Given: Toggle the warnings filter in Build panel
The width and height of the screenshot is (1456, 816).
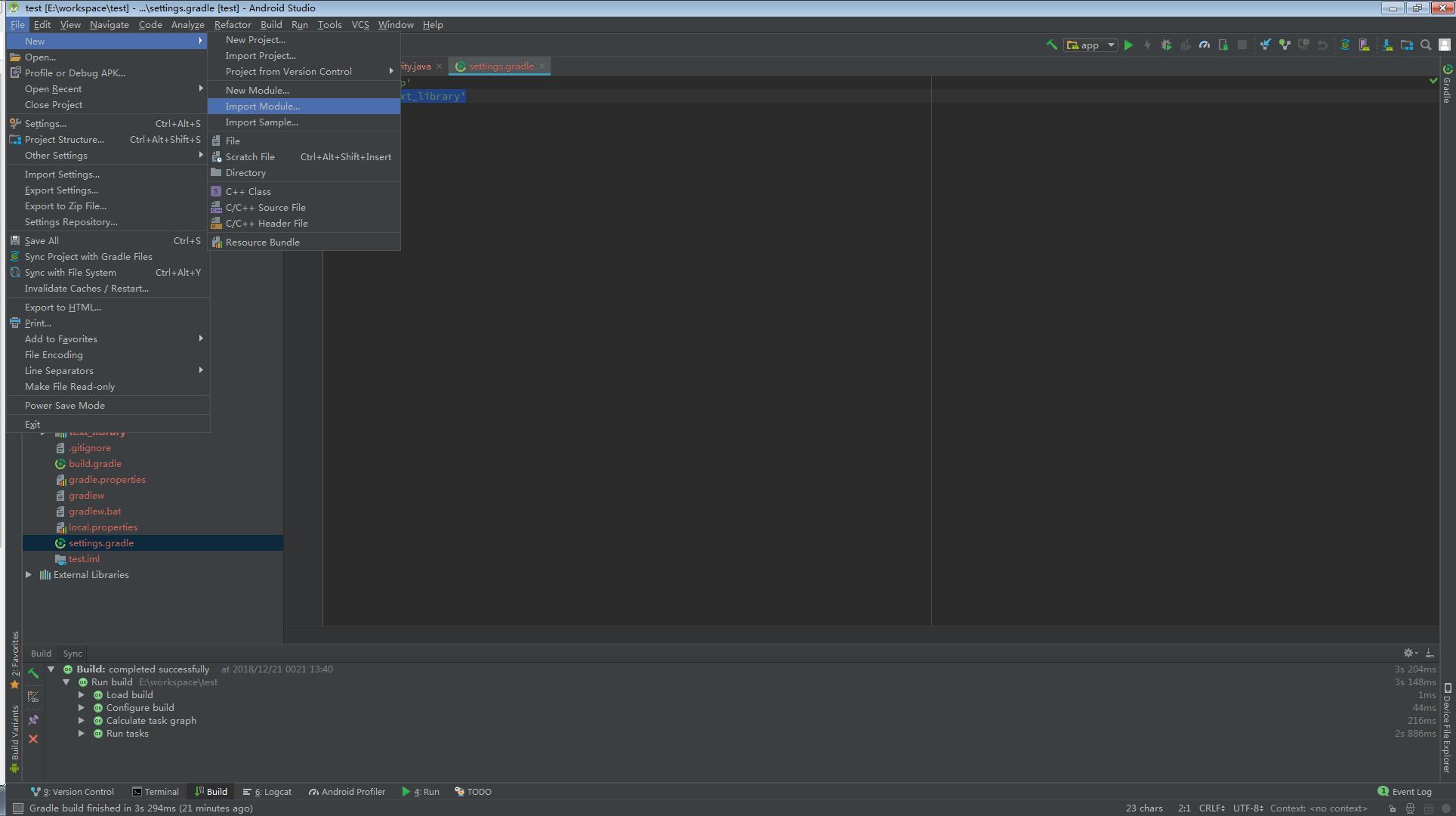Looking at the screenshot, I should 33,696.
